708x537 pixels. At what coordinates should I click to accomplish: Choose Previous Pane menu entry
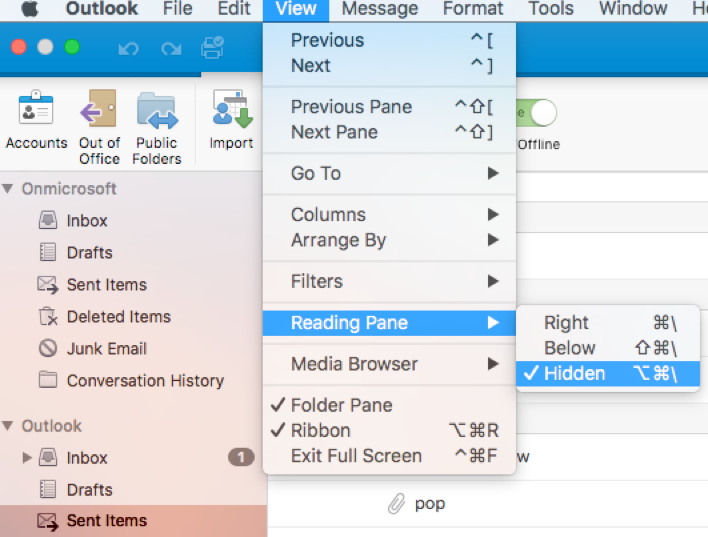click(389, 107)
